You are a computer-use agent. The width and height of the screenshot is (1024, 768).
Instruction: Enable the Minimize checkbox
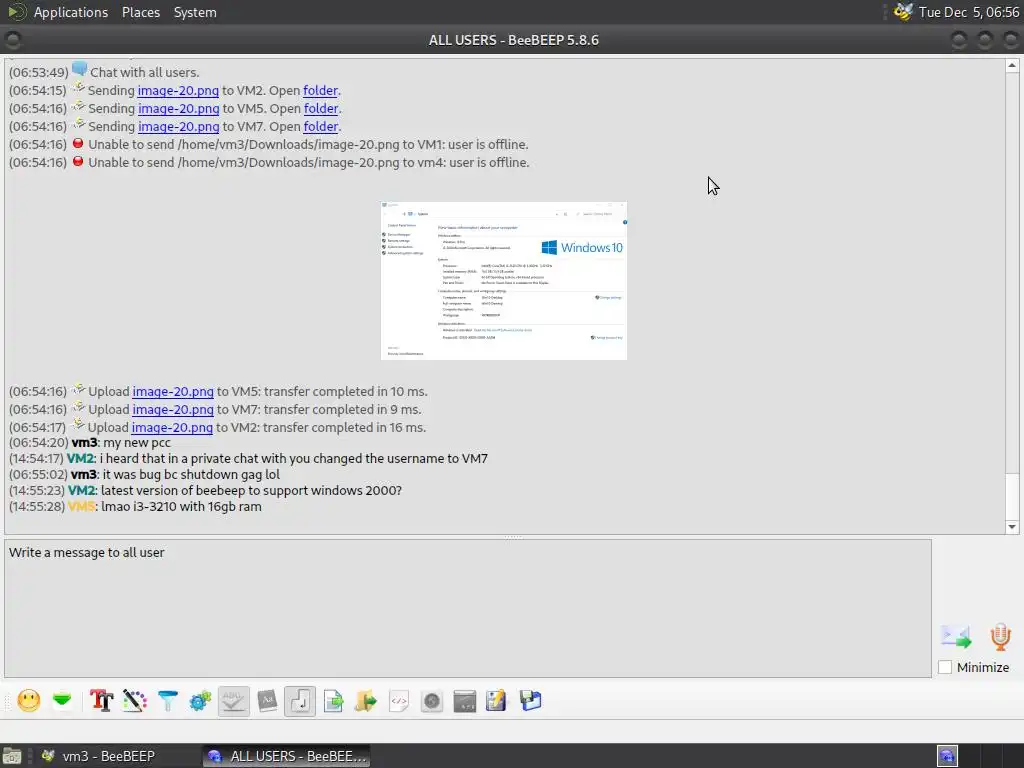click(944, 667)
